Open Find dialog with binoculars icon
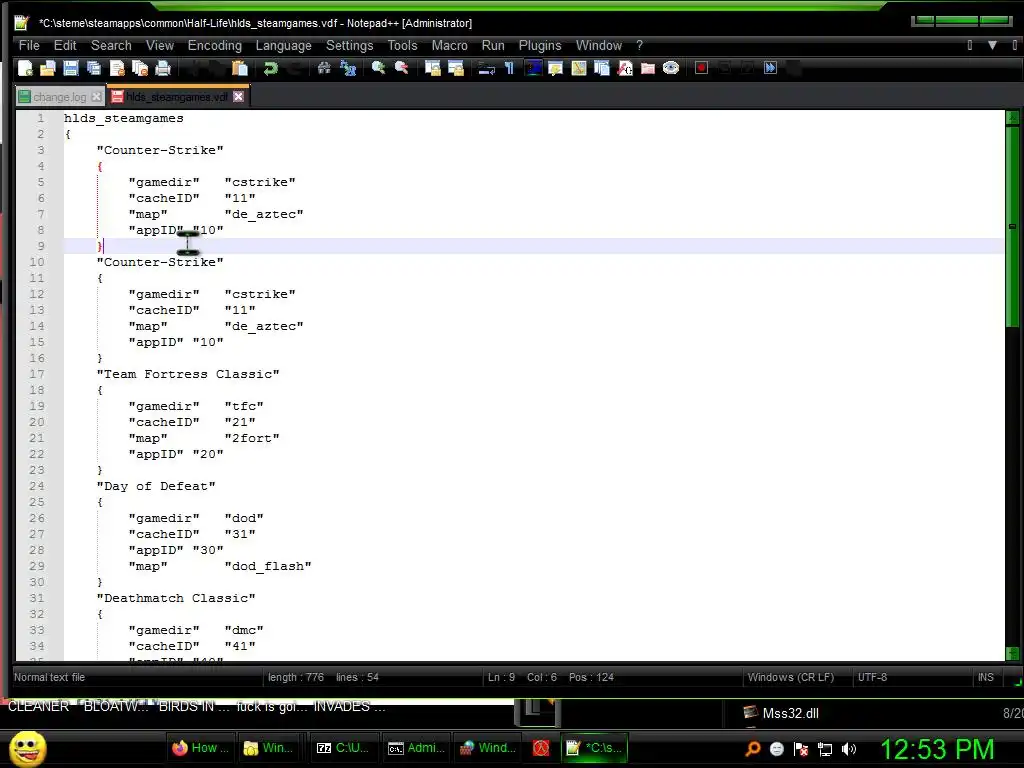The height and width of the screenshot is (768, 1024). (324, 68)
